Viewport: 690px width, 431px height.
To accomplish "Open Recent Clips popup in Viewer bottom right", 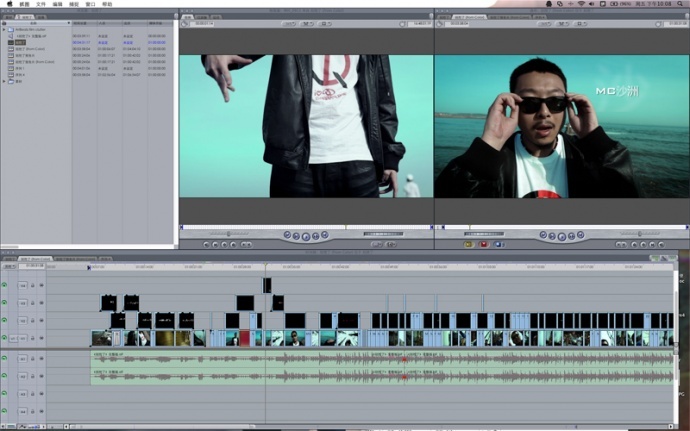I will pyautogui.click(x=377, y=244).
